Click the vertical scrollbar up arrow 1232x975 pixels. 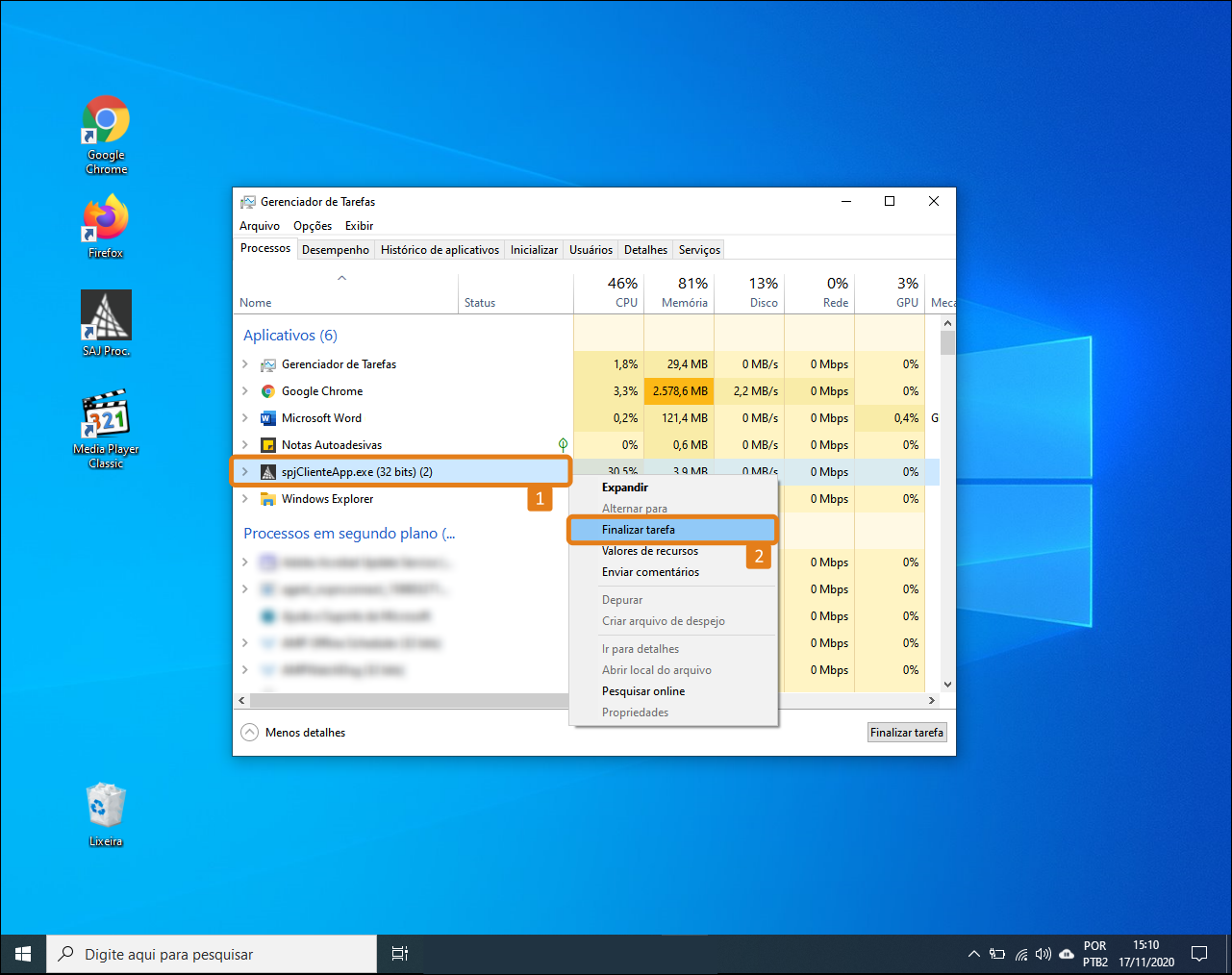[x=947, y=324]
